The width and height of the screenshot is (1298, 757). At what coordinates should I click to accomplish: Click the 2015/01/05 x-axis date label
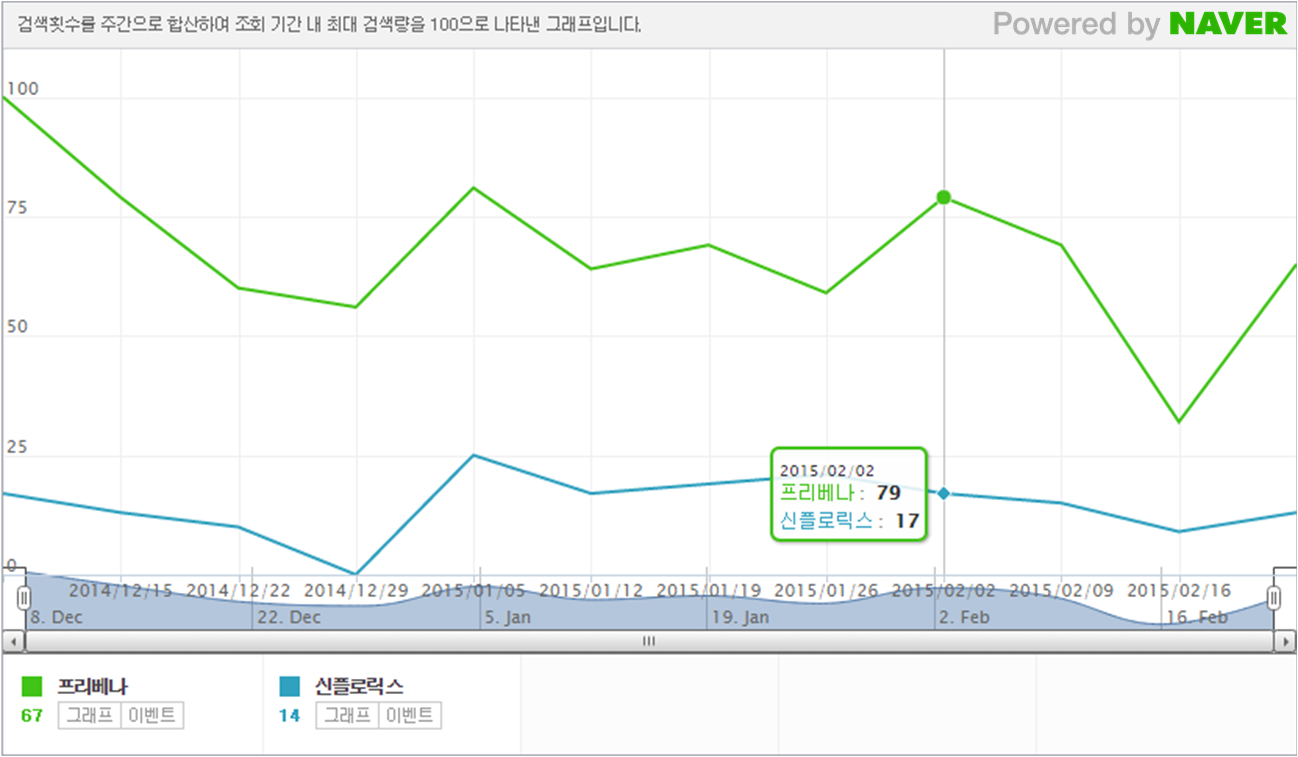coord(474,590)
